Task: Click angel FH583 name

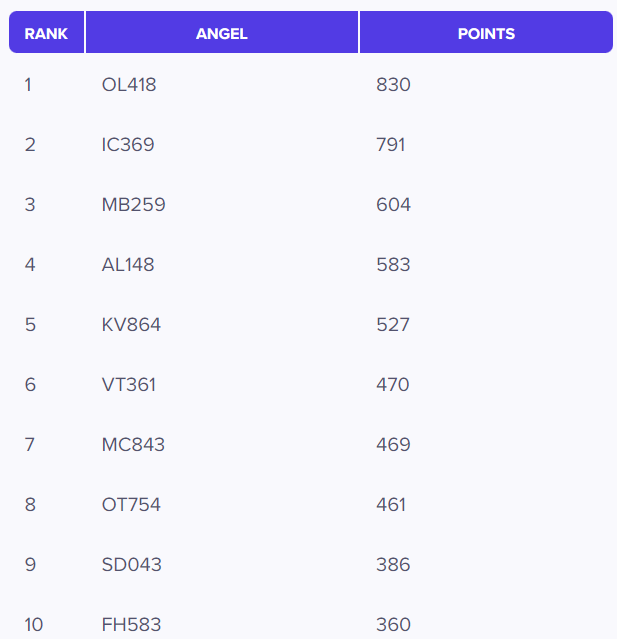Action: pos(131,625)
